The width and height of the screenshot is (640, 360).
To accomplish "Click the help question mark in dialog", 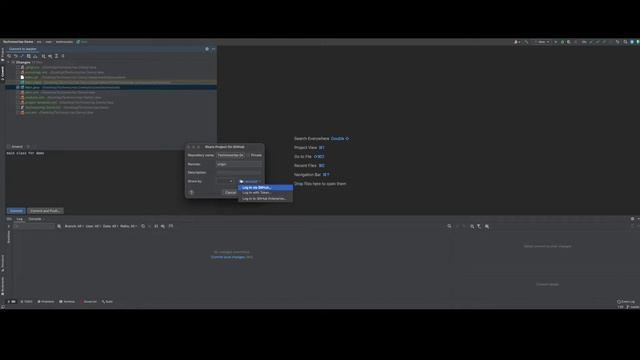I will click(x=191, y=192).
